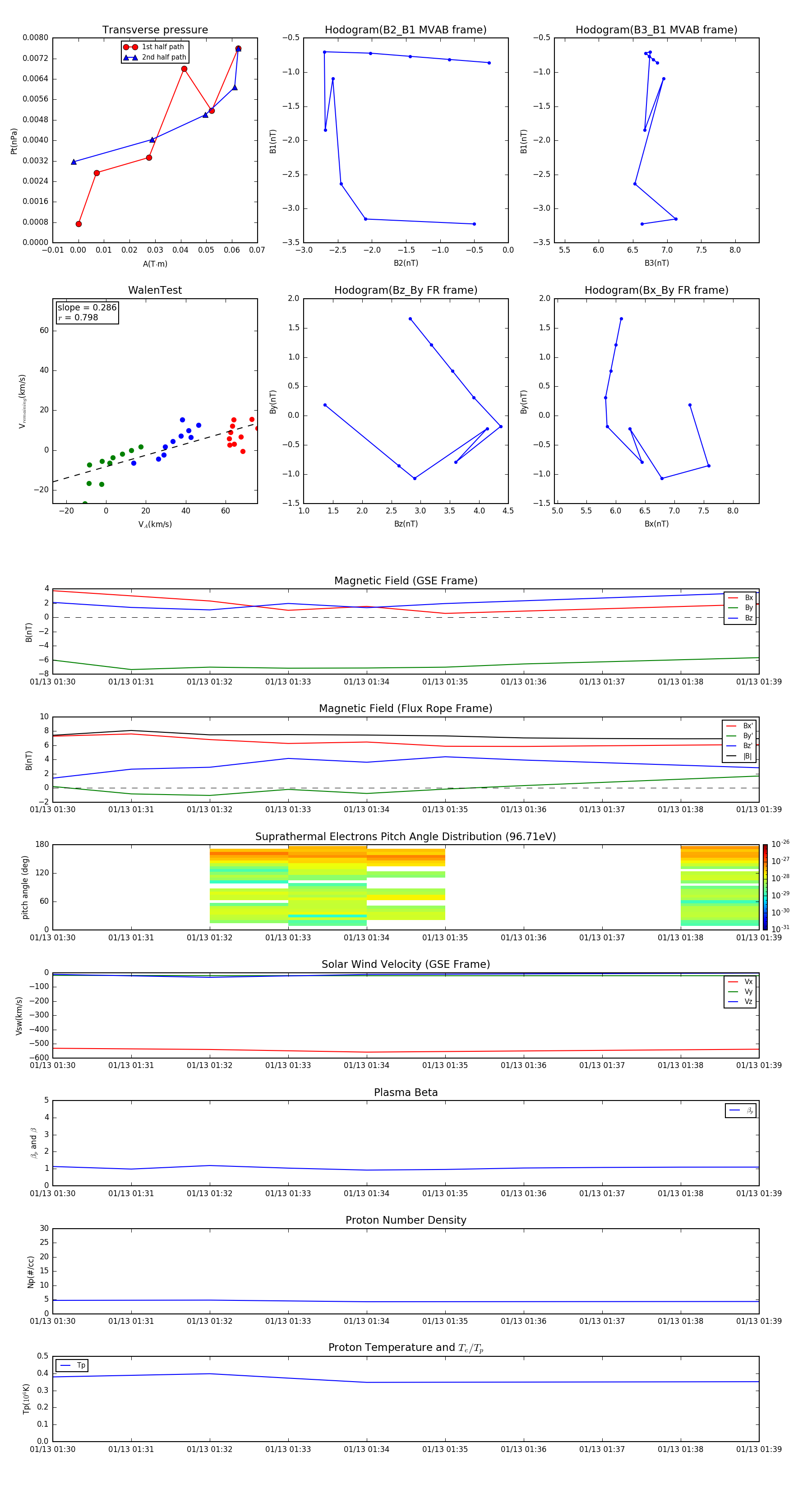Image resolution: width=812 pixels, height=1489 pixels.
Task: Click the topmost red point in Transverse pressure
Action: [238, 49]
